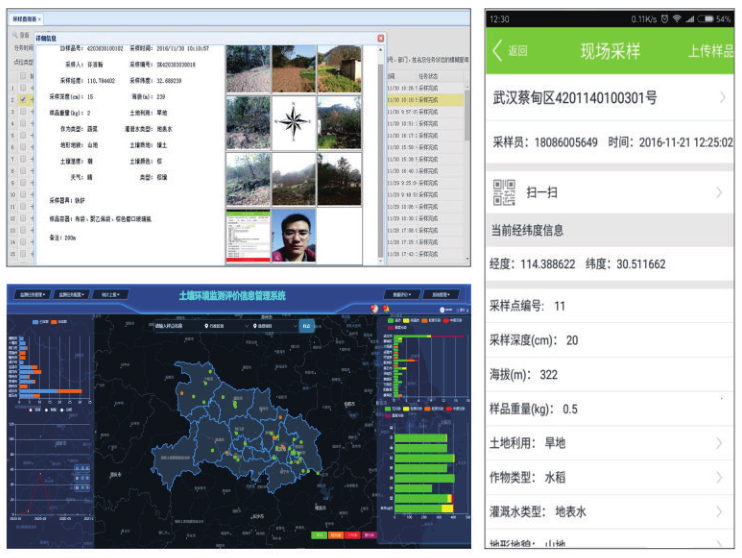Open the photo showing the small hut on the field

pos(339,69)
